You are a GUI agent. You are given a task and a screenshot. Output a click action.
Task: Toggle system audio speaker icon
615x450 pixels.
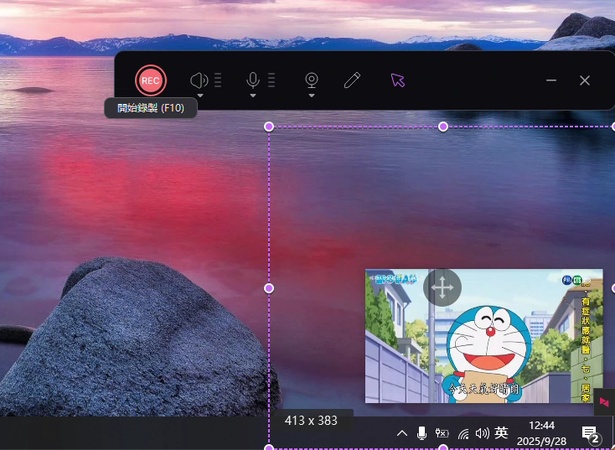198,80
